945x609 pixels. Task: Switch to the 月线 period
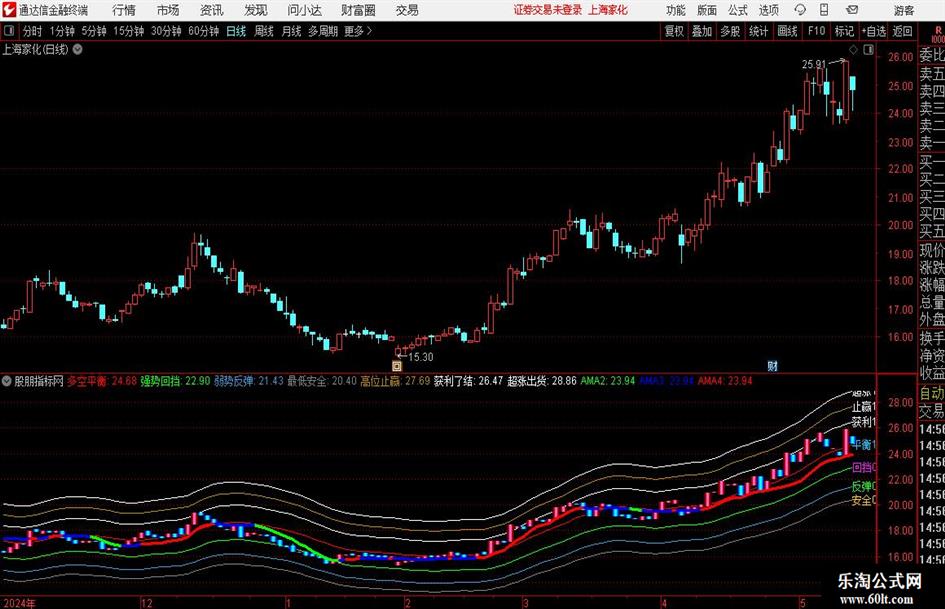(x=291, y=31)
